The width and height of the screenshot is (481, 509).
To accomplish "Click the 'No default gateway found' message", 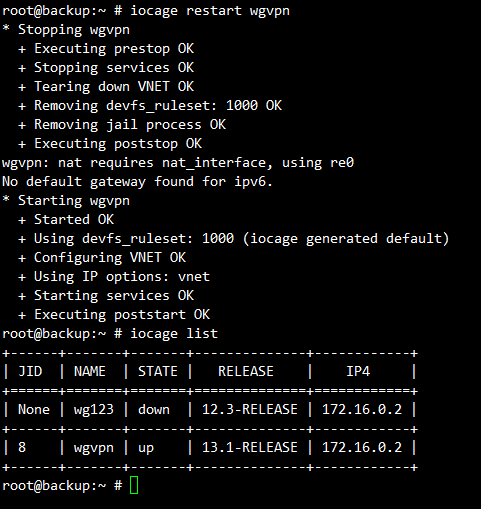I will coord(137,182).
